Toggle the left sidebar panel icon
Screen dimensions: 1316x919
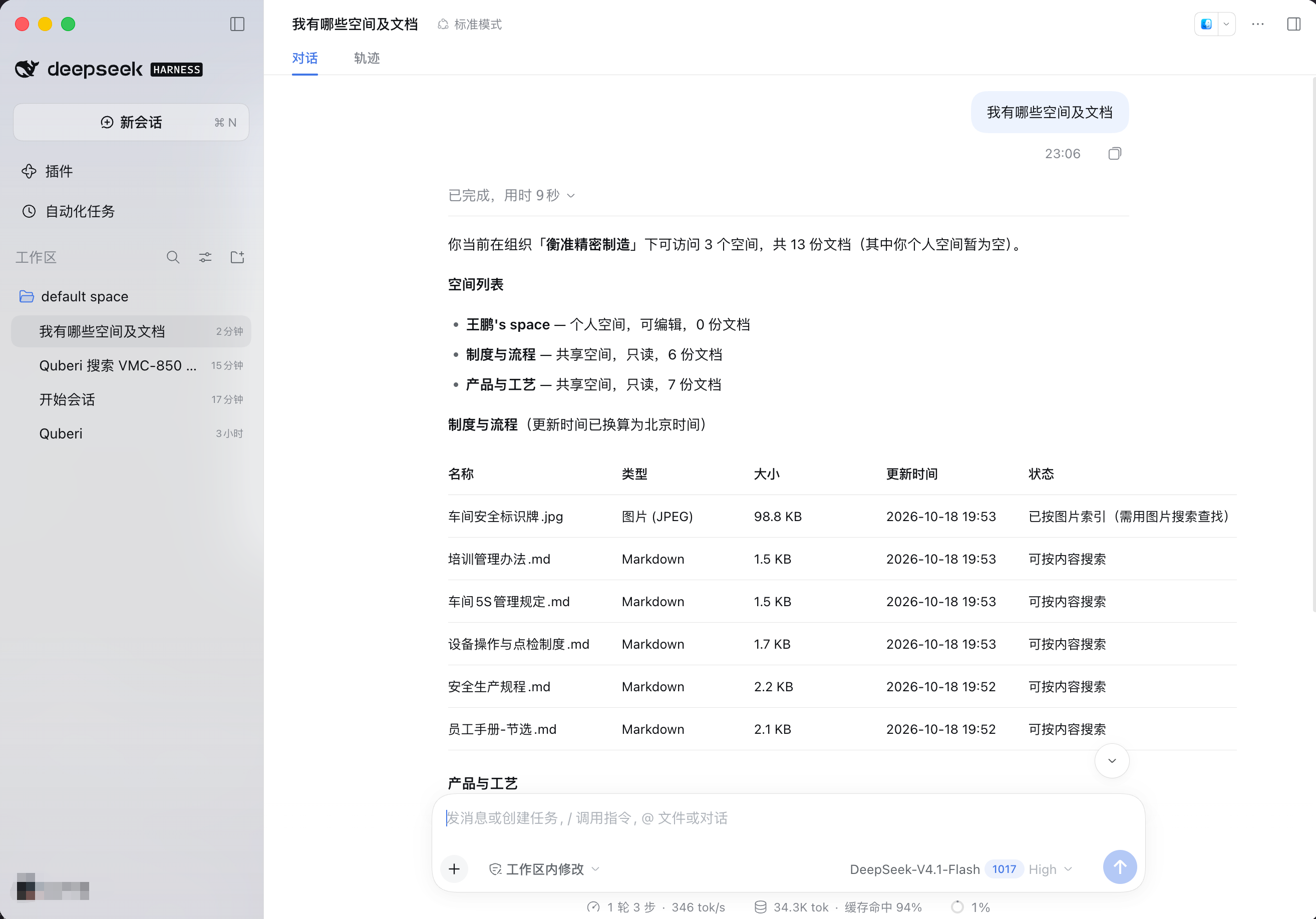tap(237, 24)
